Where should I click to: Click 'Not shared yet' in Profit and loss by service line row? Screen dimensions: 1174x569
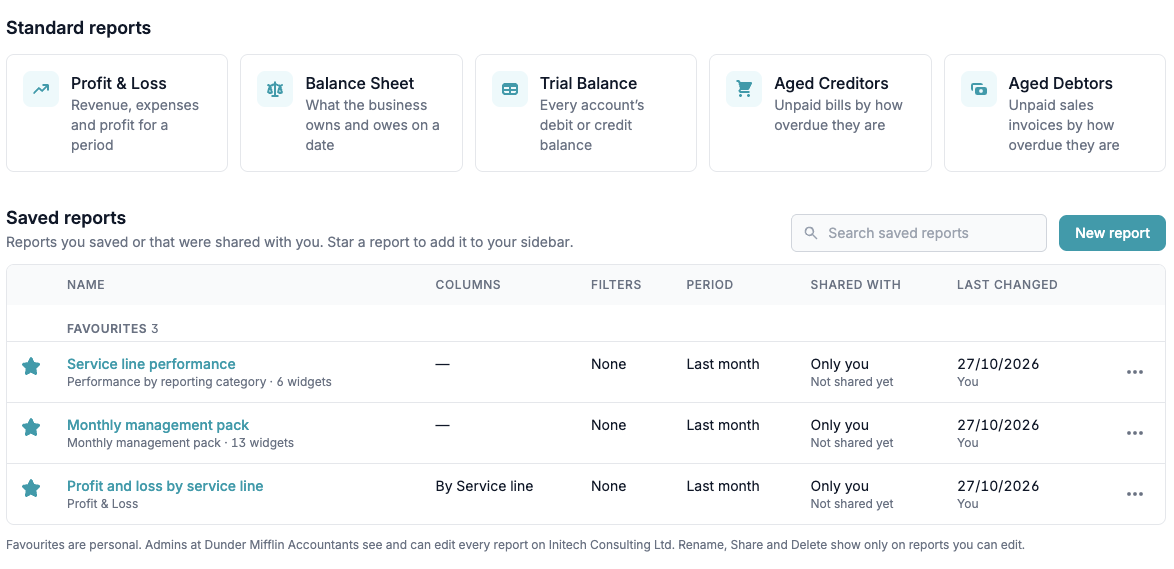pos(852,504)
